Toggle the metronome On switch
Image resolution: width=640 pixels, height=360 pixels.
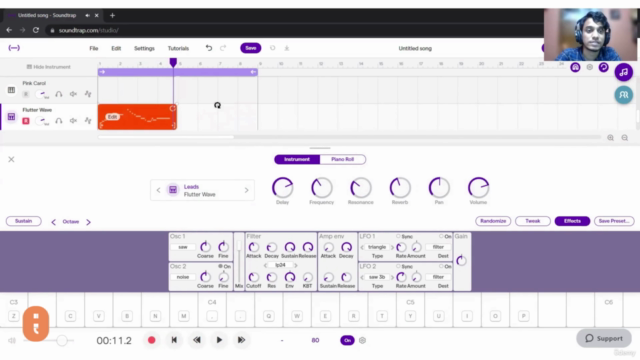click(x=347, y=340)
